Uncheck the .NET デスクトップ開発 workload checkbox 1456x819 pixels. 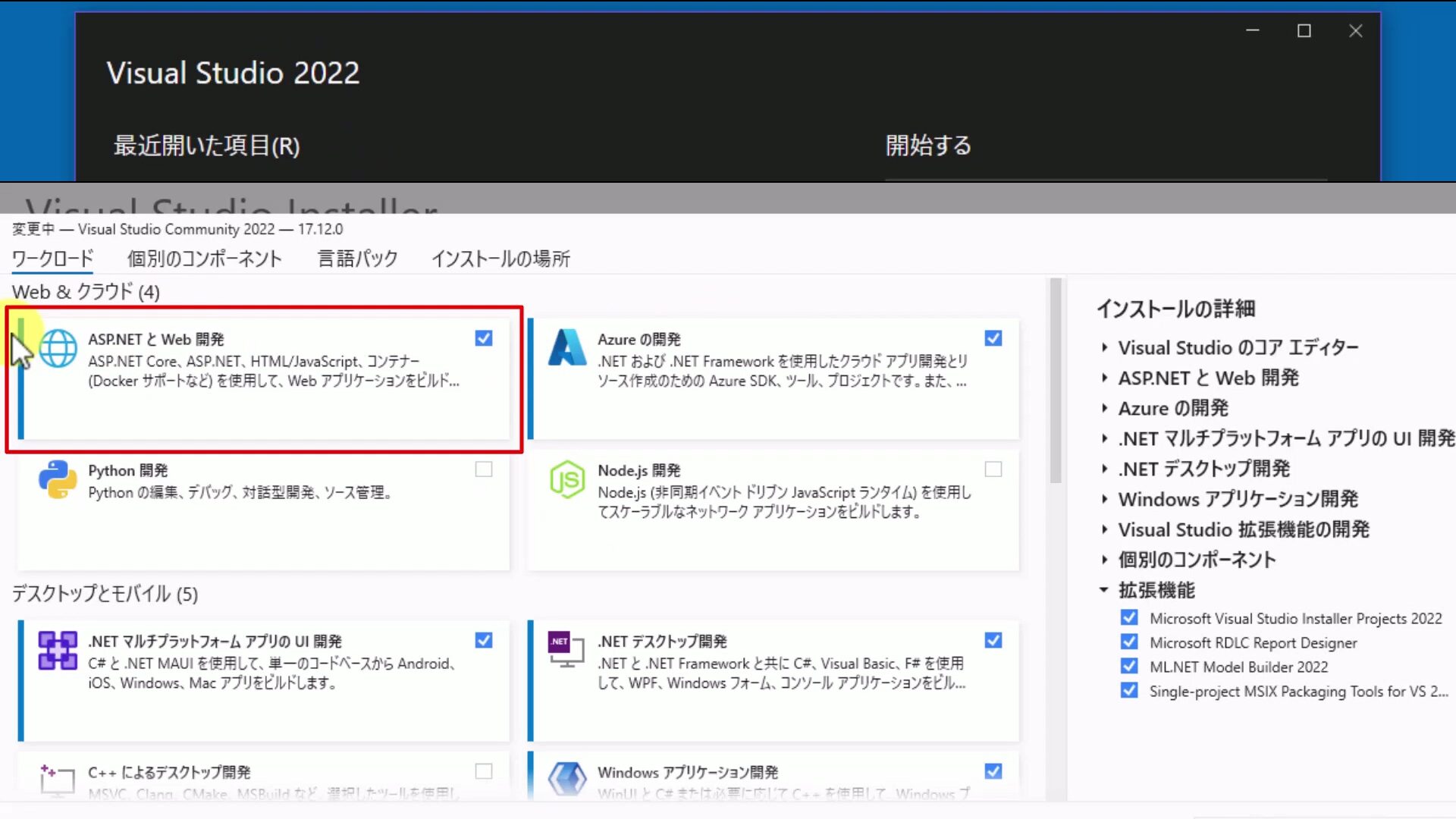pos(993,640)
